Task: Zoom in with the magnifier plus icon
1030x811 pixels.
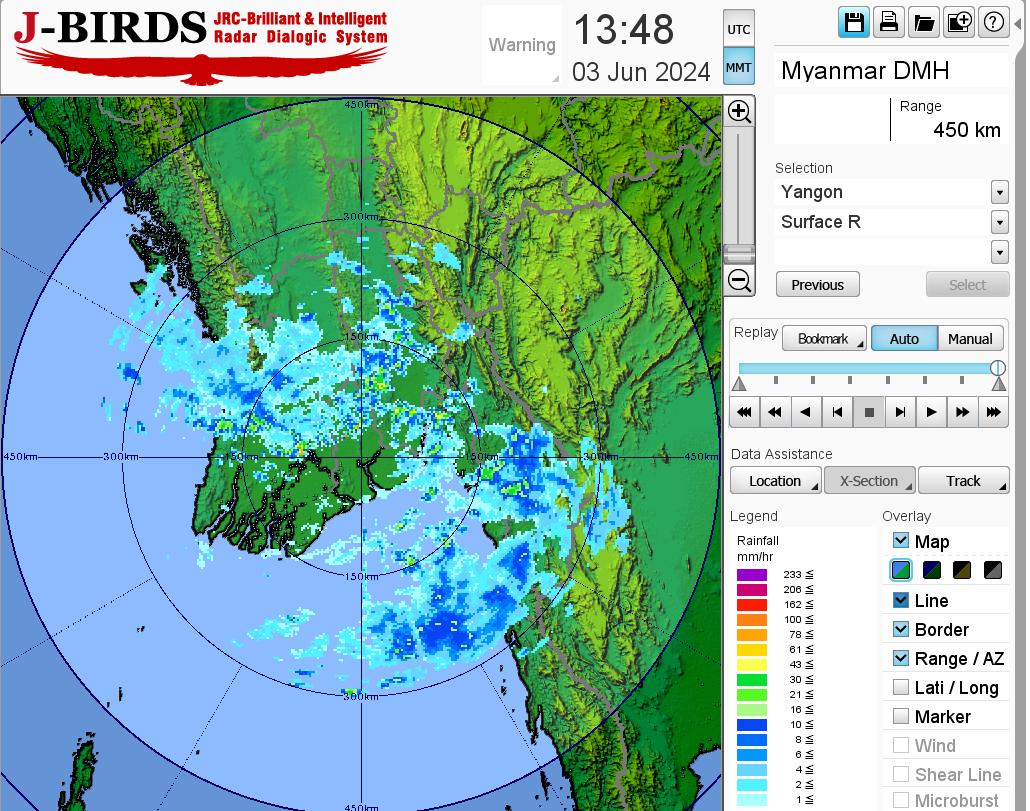Action: click(x=740, y=111)
